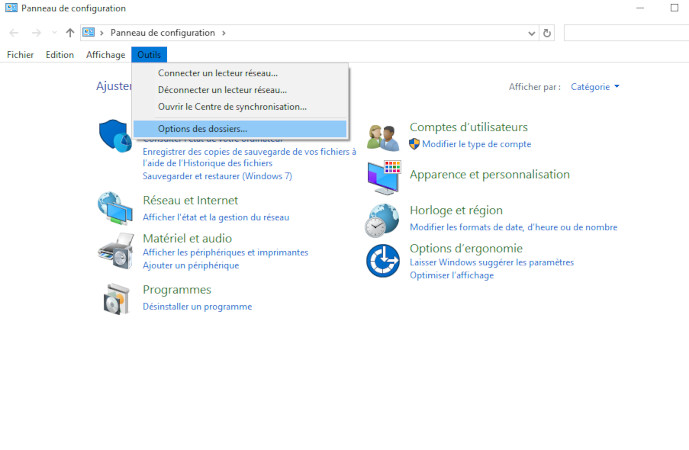This screenshot has height=450, width=689.
Task: Open Réseau et Internet category
Action: [190, 200]
